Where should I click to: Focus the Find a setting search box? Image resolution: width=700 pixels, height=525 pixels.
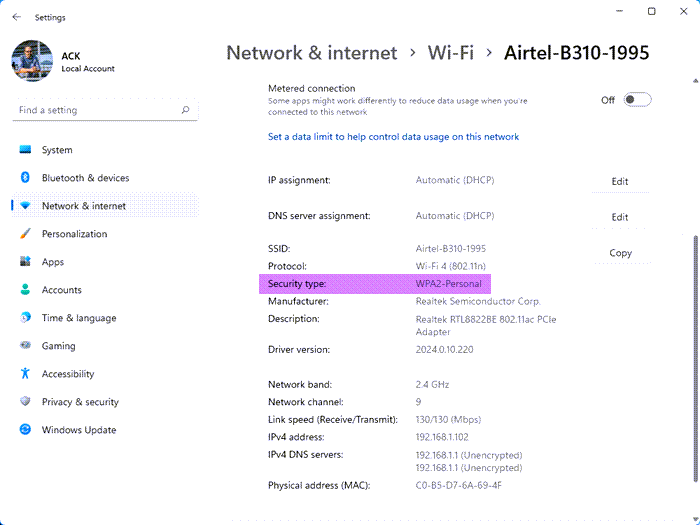click(x=95, y=110)
